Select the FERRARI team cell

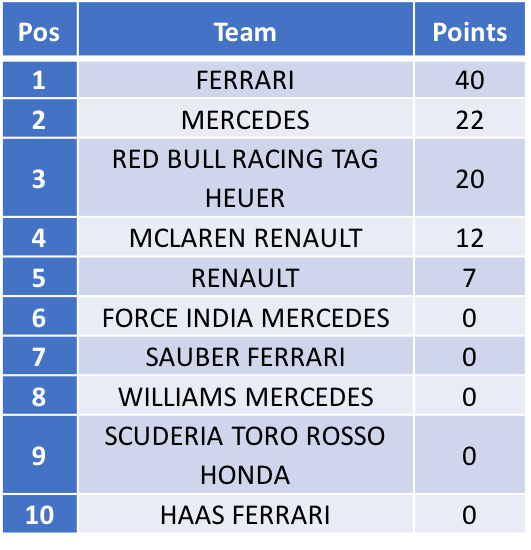[246, 80]
